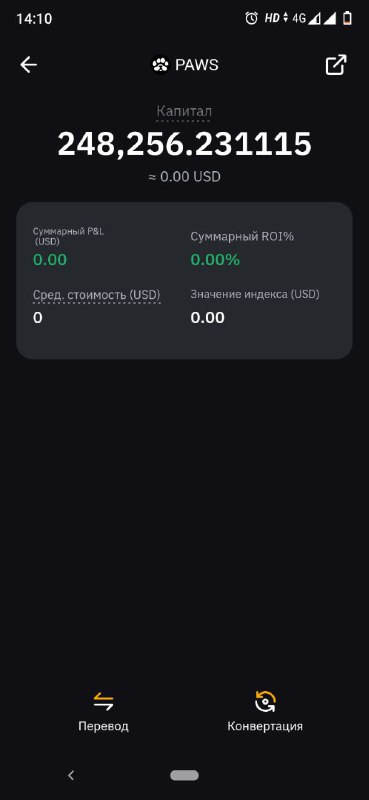Tap the Суммарный P&L green value
369x800 pixels.
pos(50,260)
